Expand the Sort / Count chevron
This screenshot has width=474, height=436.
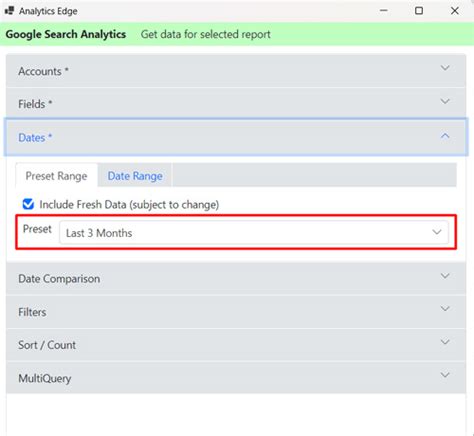coord(445,342)
